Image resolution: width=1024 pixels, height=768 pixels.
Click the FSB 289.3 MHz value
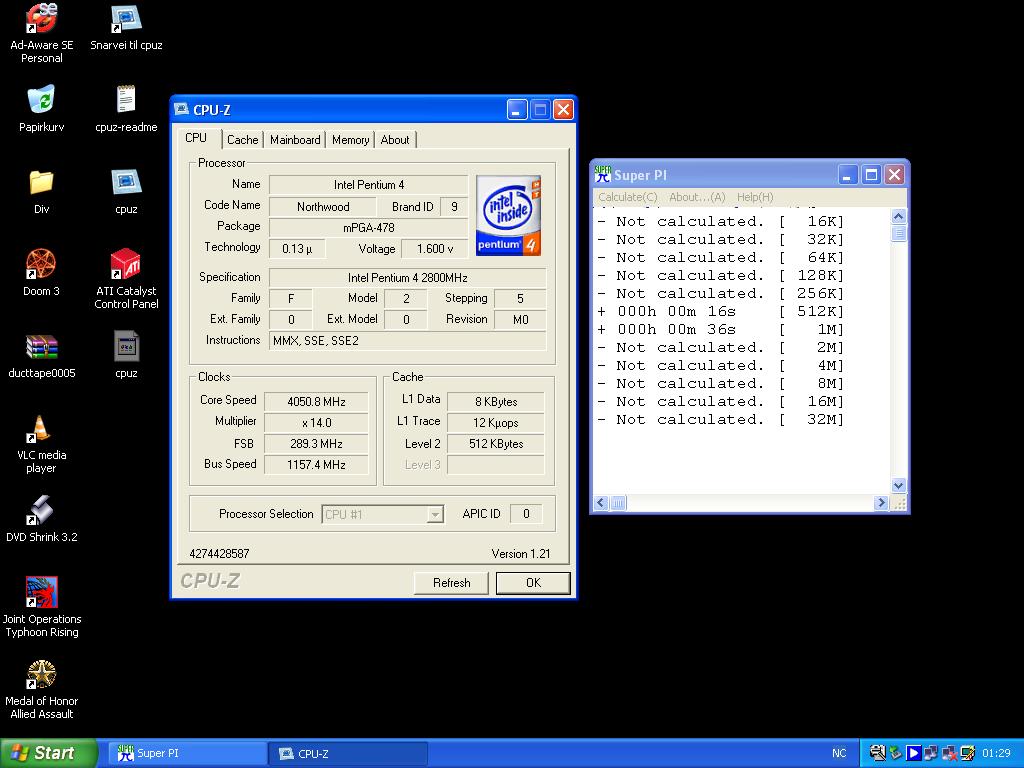pyautogui.click(x=316, y=443)
